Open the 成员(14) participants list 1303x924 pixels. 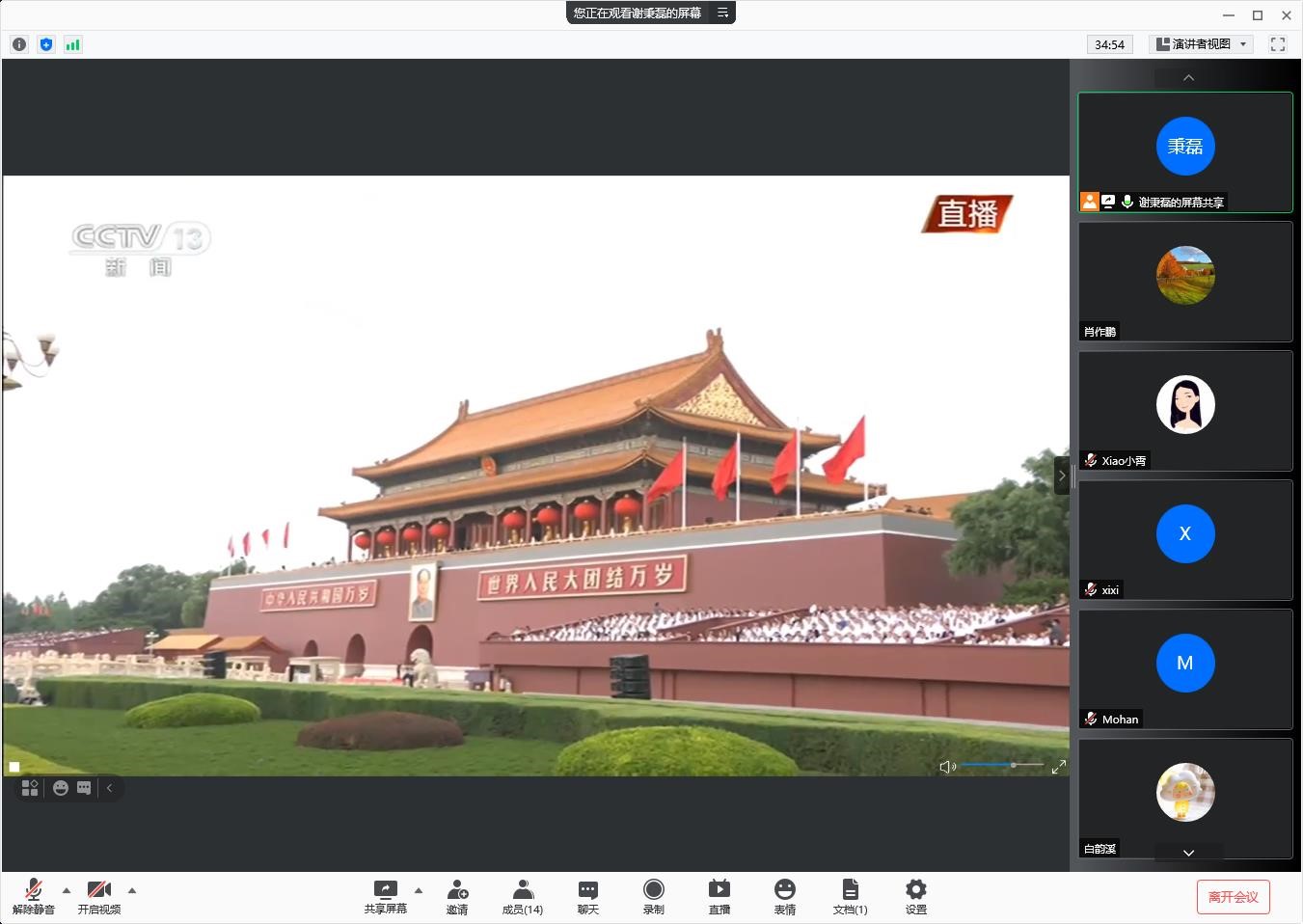522,896
